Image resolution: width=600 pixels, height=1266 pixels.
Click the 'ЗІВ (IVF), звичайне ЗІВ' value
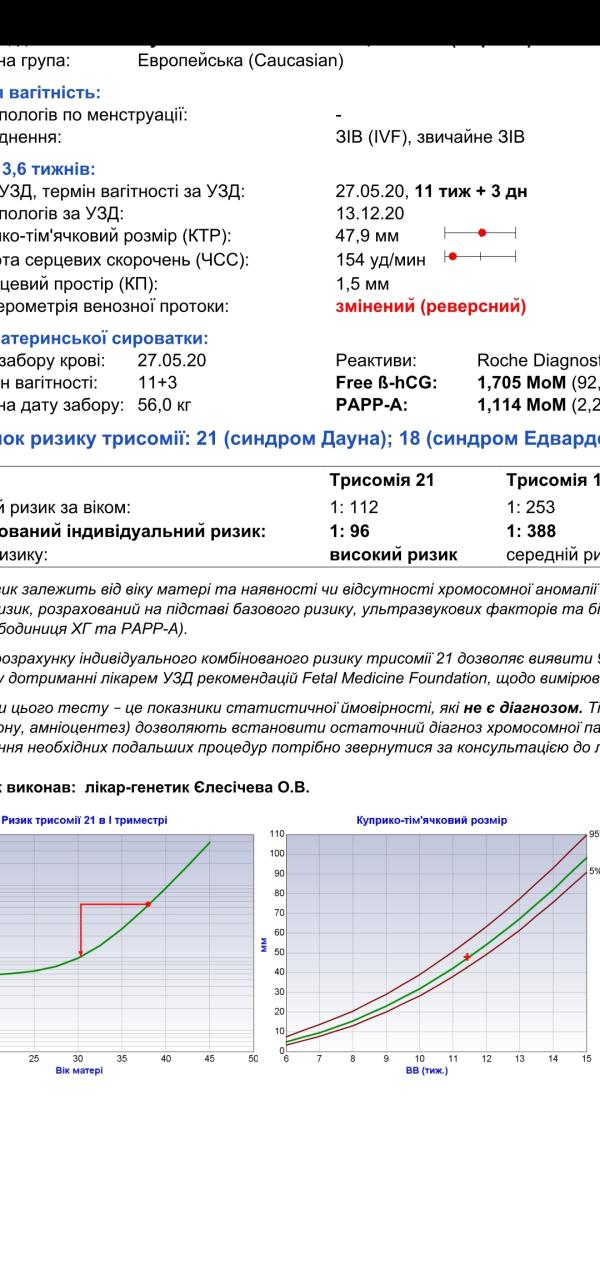430,138
